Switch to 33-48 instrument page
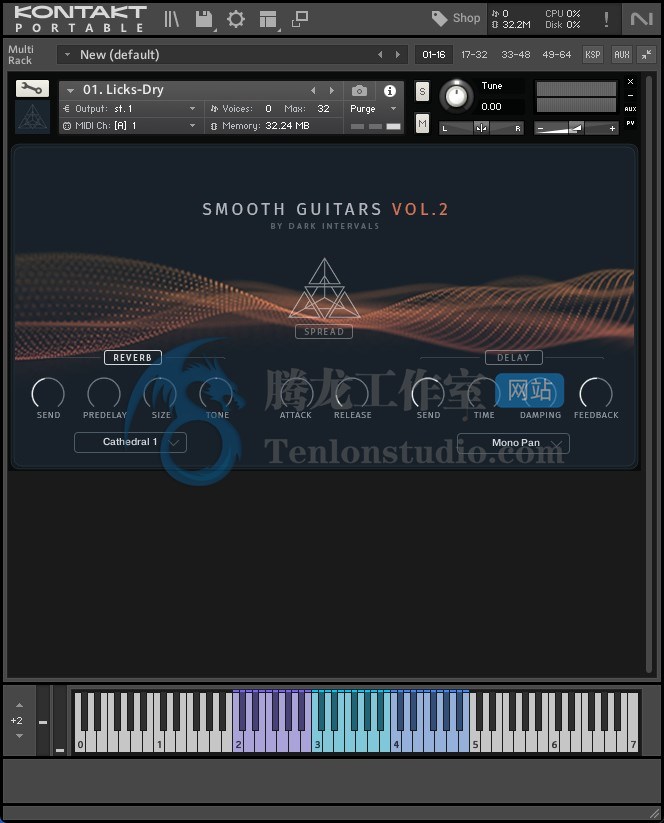The height and width of the screenshot is (823, 664). pos(515,55)
